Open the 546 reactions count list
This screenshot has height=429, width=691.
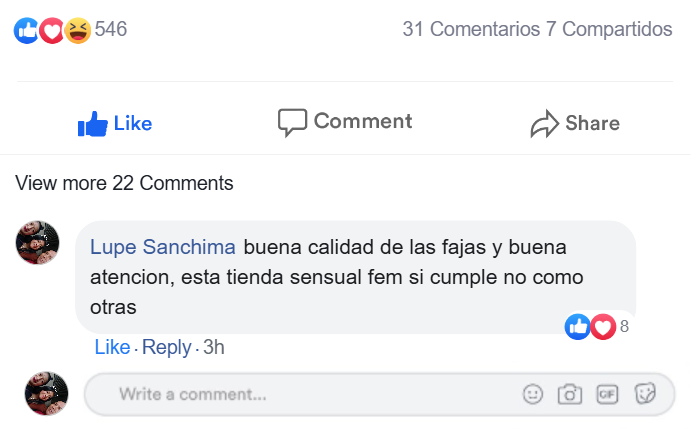point(111,30)
